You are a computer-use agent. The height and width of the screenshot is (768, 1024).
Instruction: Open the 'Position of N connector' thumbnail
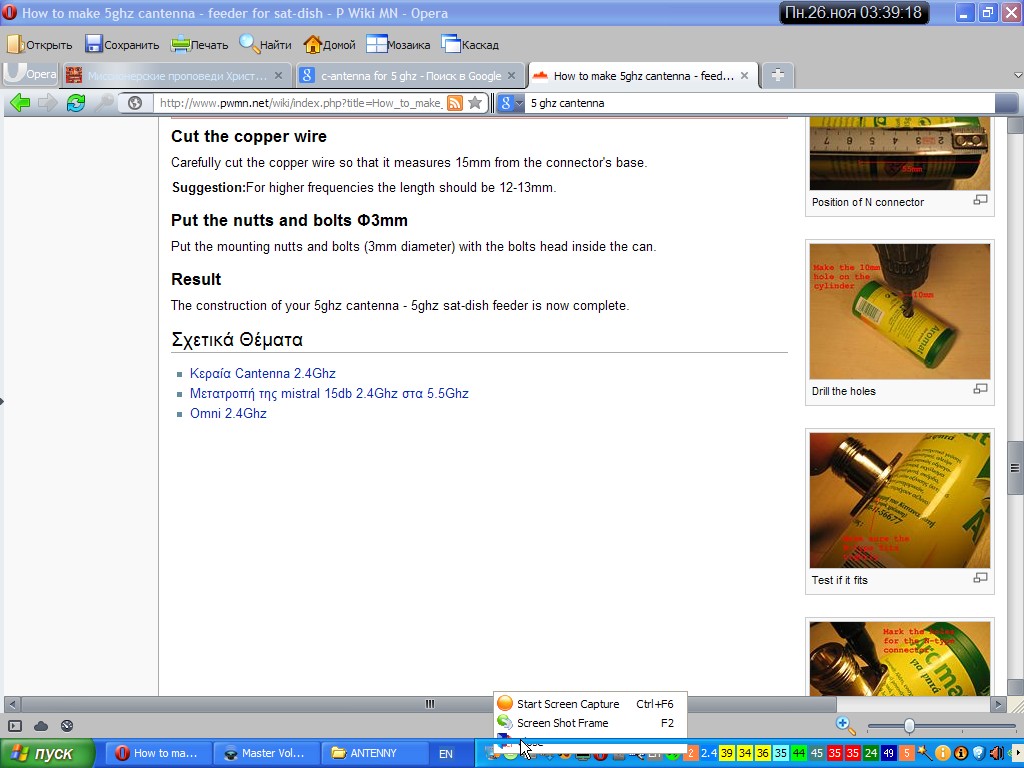[899, 154]
